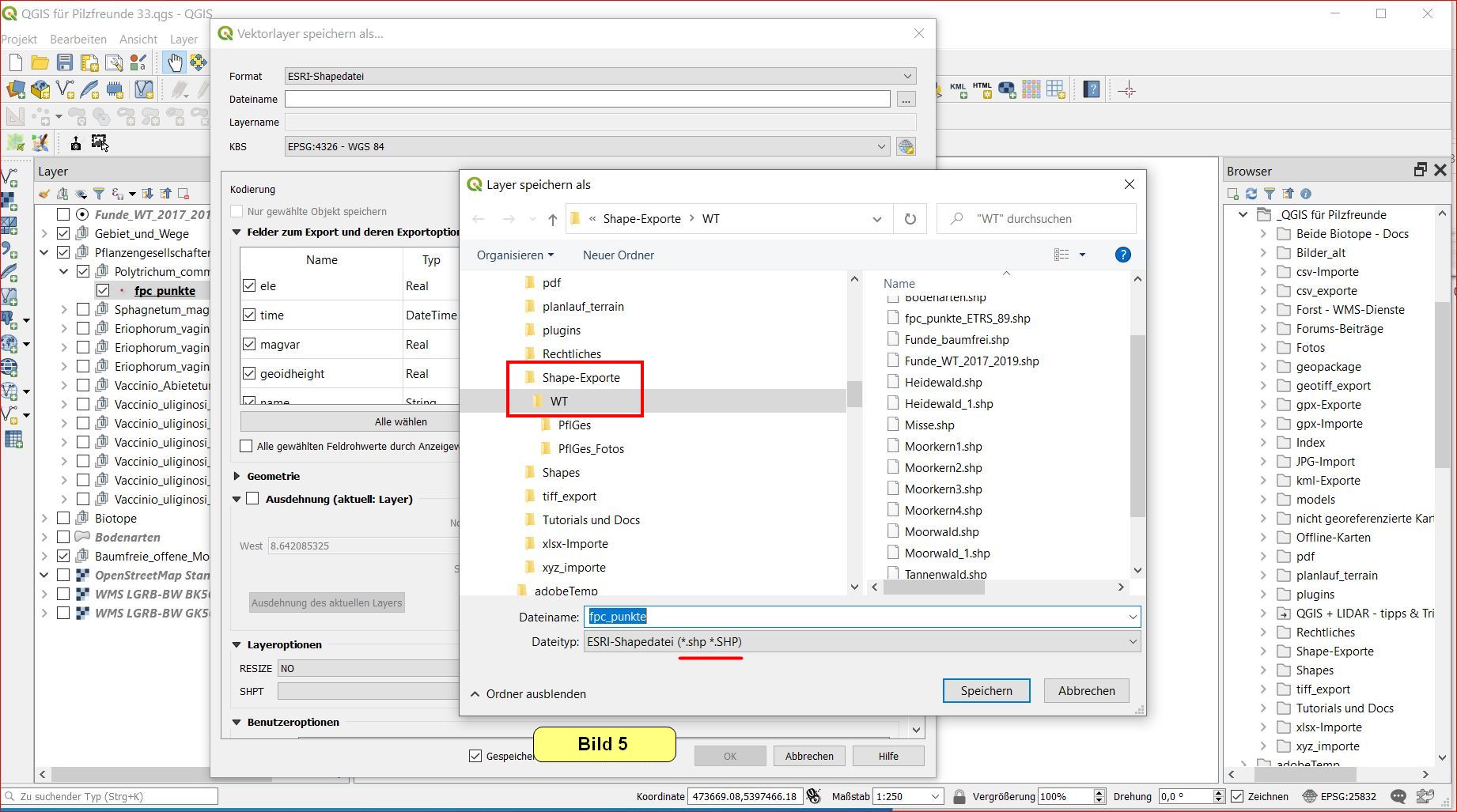Image resolution: width=1457 pixels, height=812 pixels.
Task: Click the coordinate capture crosshair icon
Action: coord(1127,90)
